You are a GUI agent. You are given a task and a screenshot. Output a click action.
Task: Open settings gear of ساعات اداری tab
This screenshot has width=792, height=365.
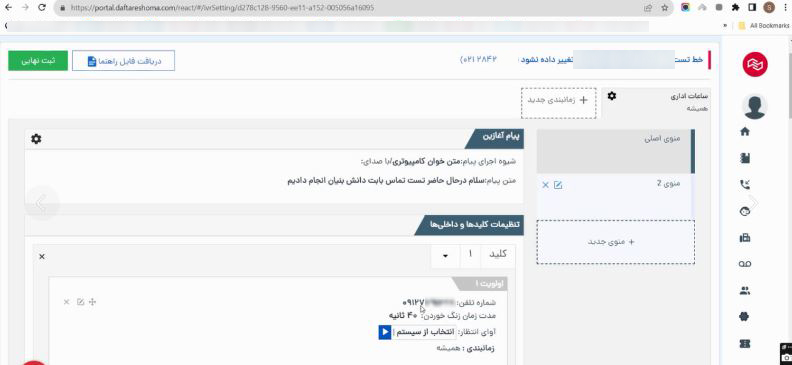612,95
